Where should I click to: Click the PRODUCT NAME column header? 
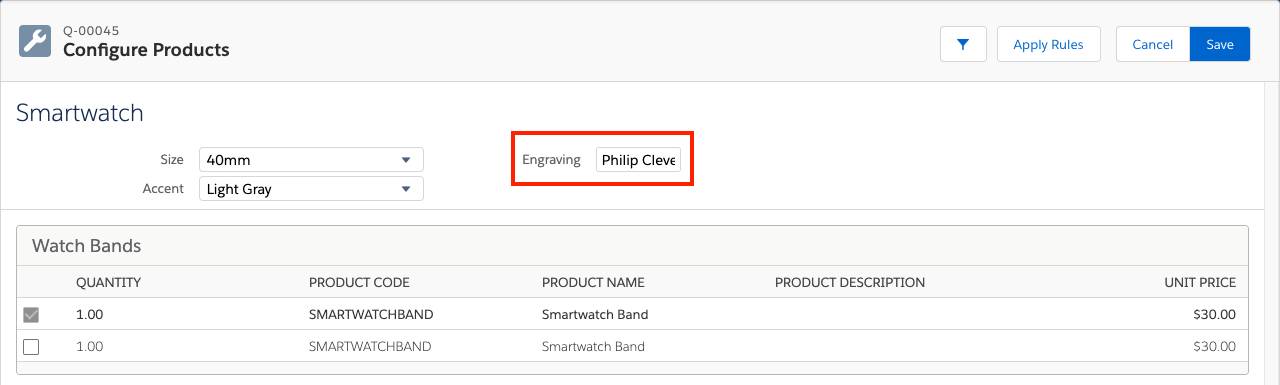point(593,282)
